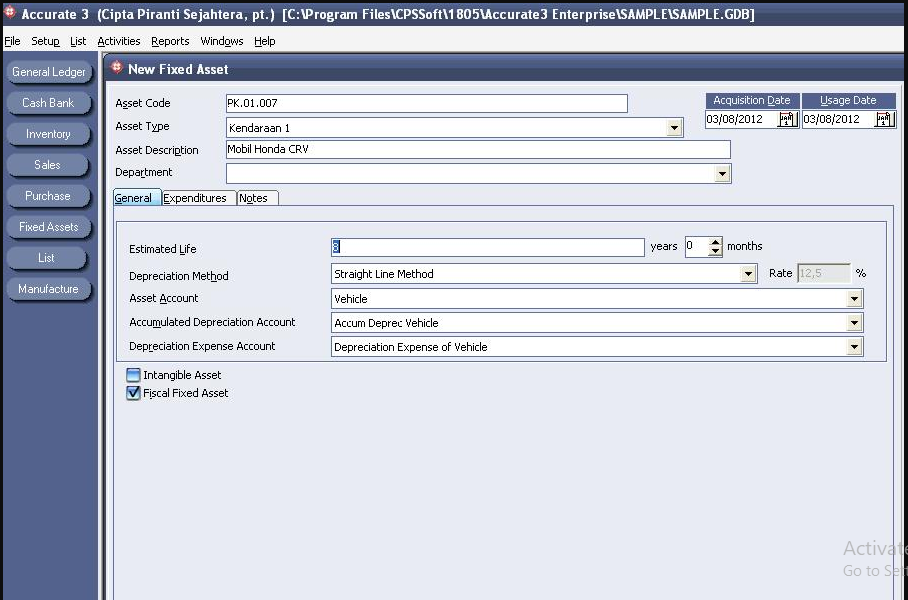Expand the Depreciation Method dropdown
This screenshot has width=908, height=600.
tap(748, 274)
